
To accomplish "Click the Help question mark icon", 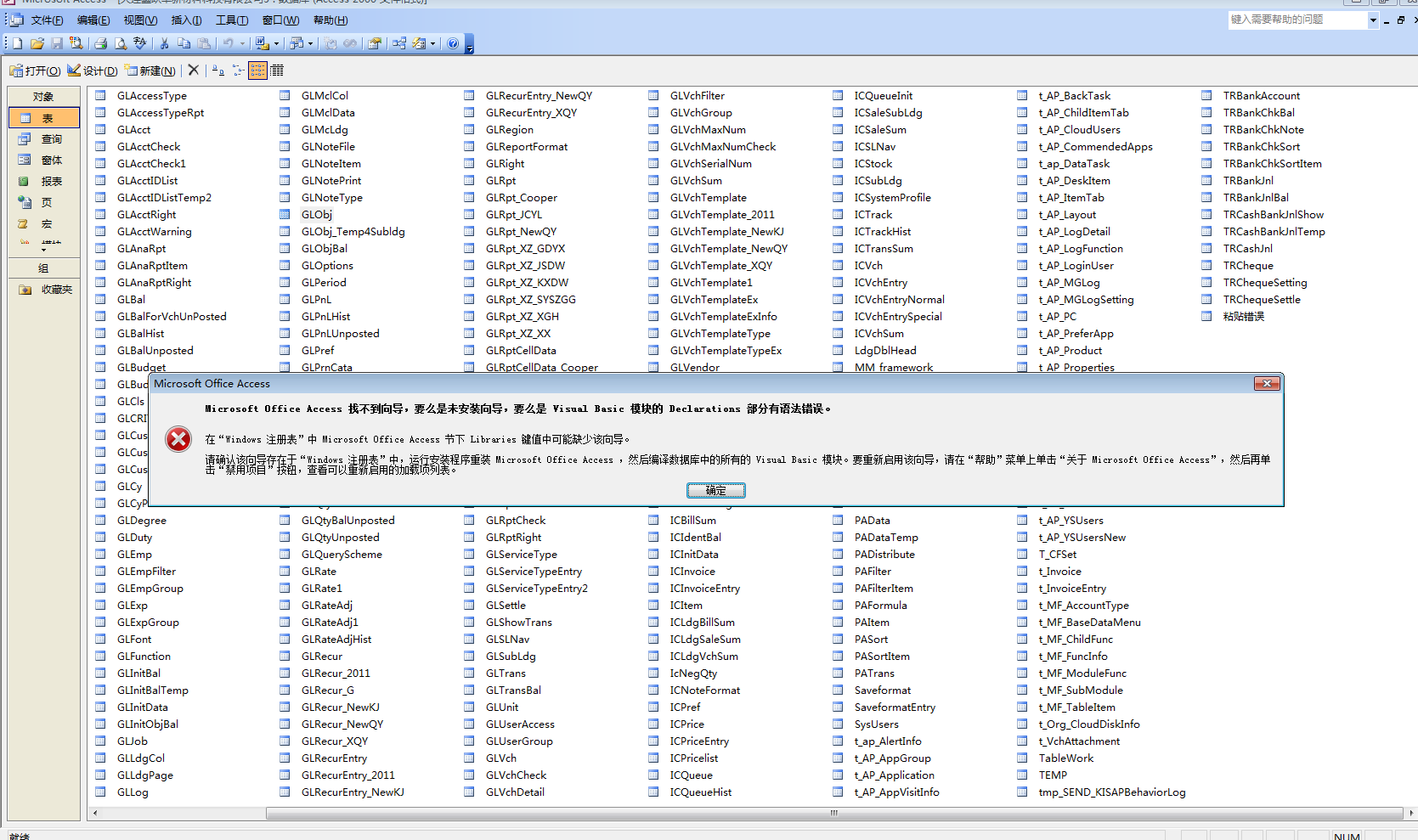I will 453,43.
